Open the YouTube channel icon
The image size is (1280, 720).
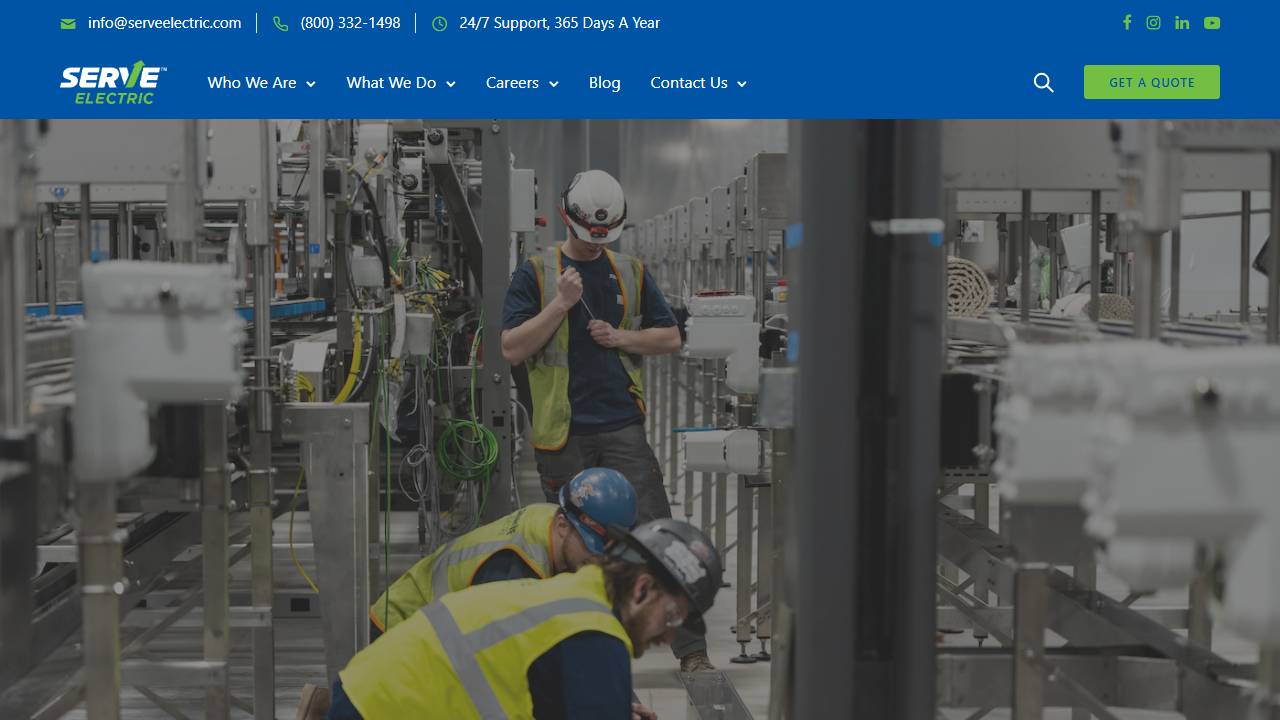tap(1212, 23)
